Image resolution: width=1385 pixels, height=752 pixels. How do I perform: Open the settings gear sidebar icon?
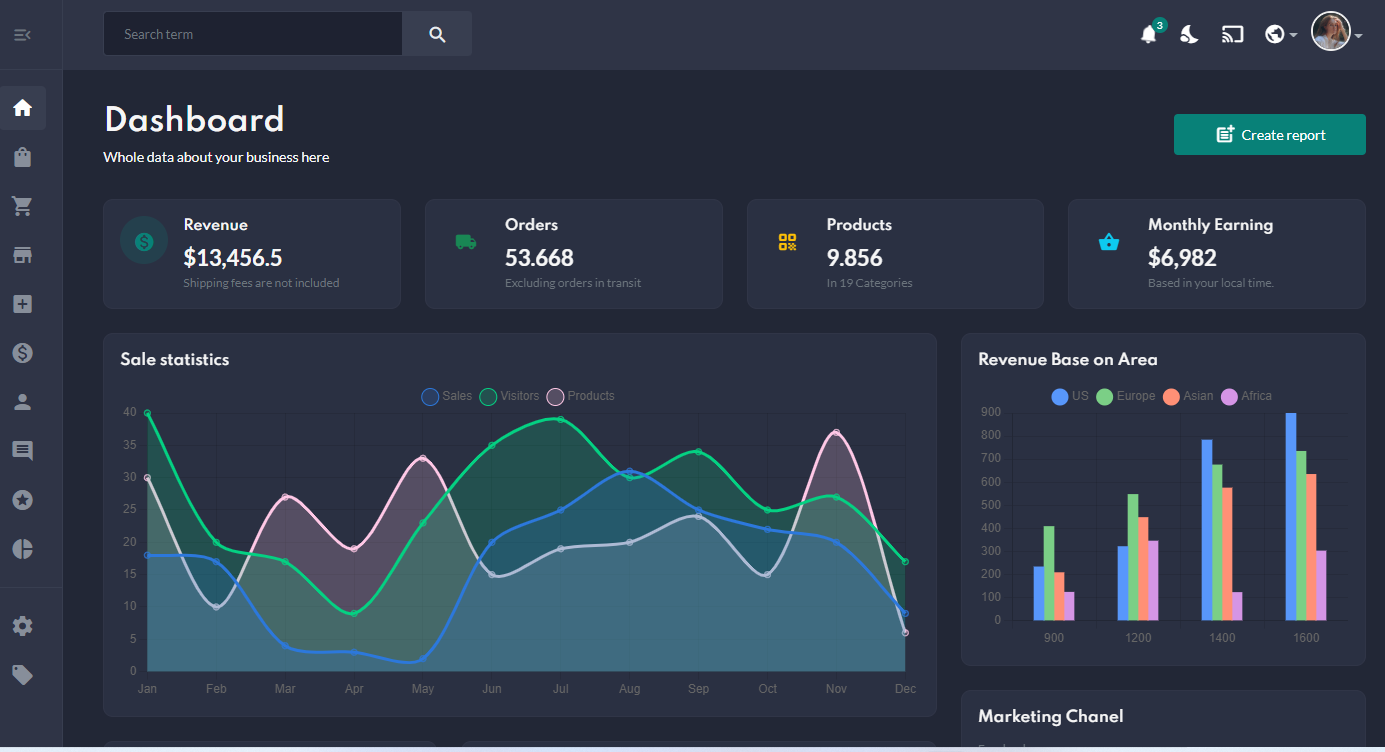coord(23,626)
